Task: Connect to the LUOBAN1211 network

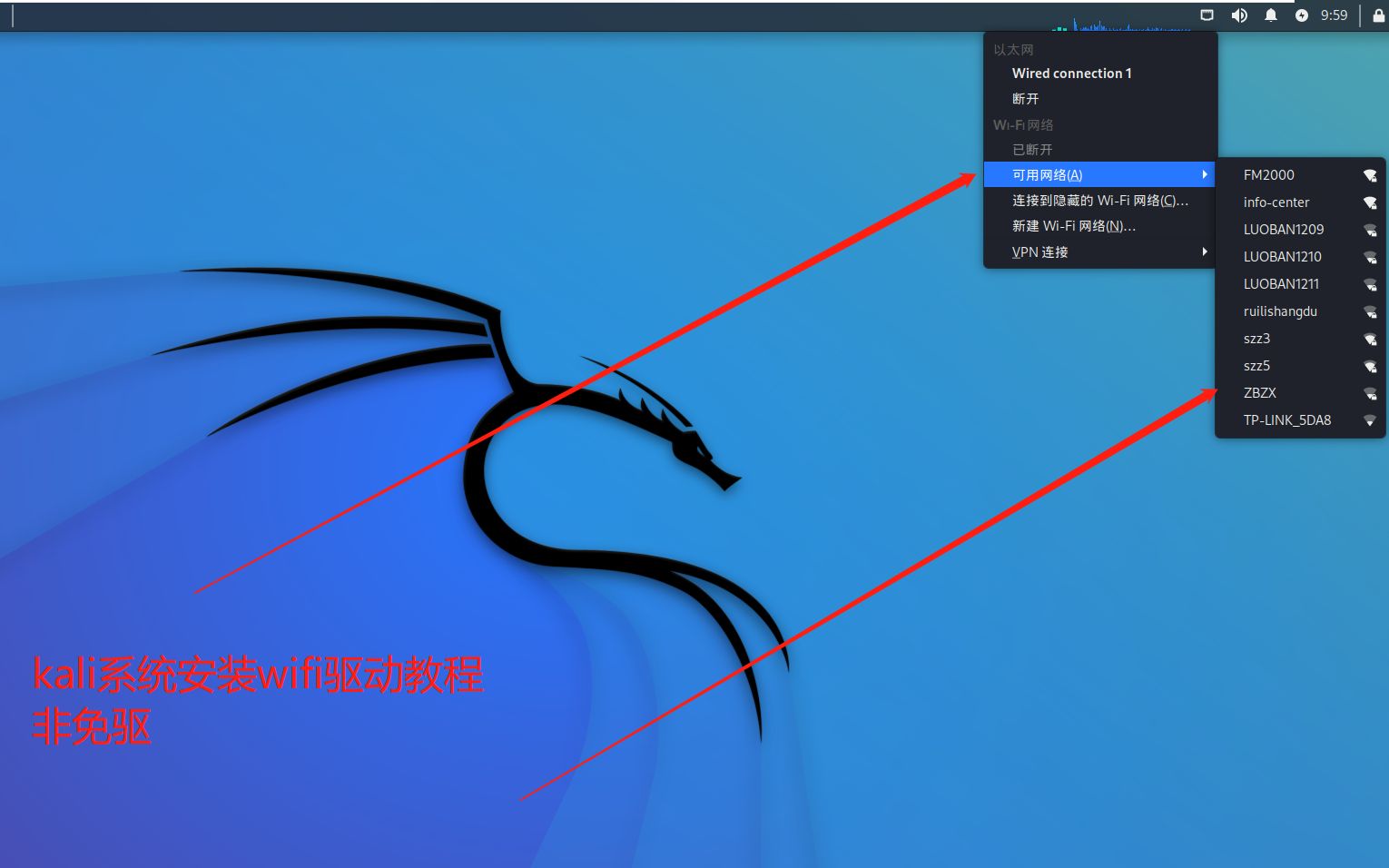Action: [x=1300, y=284]
